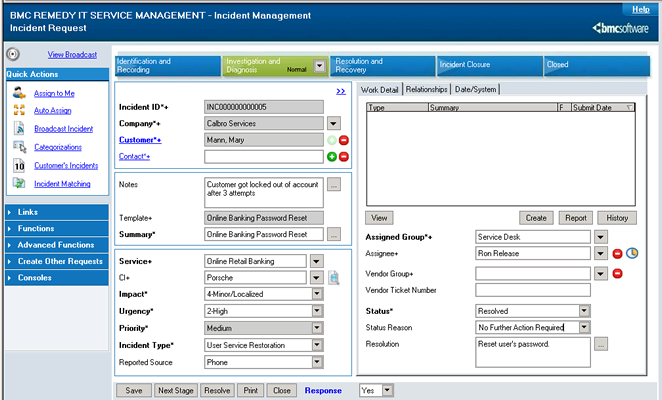The width and height of the screenshot is (662, 400).
Task: Remove Contact with red minus icon
Action: pyautogui.click(x=344, y=157)
